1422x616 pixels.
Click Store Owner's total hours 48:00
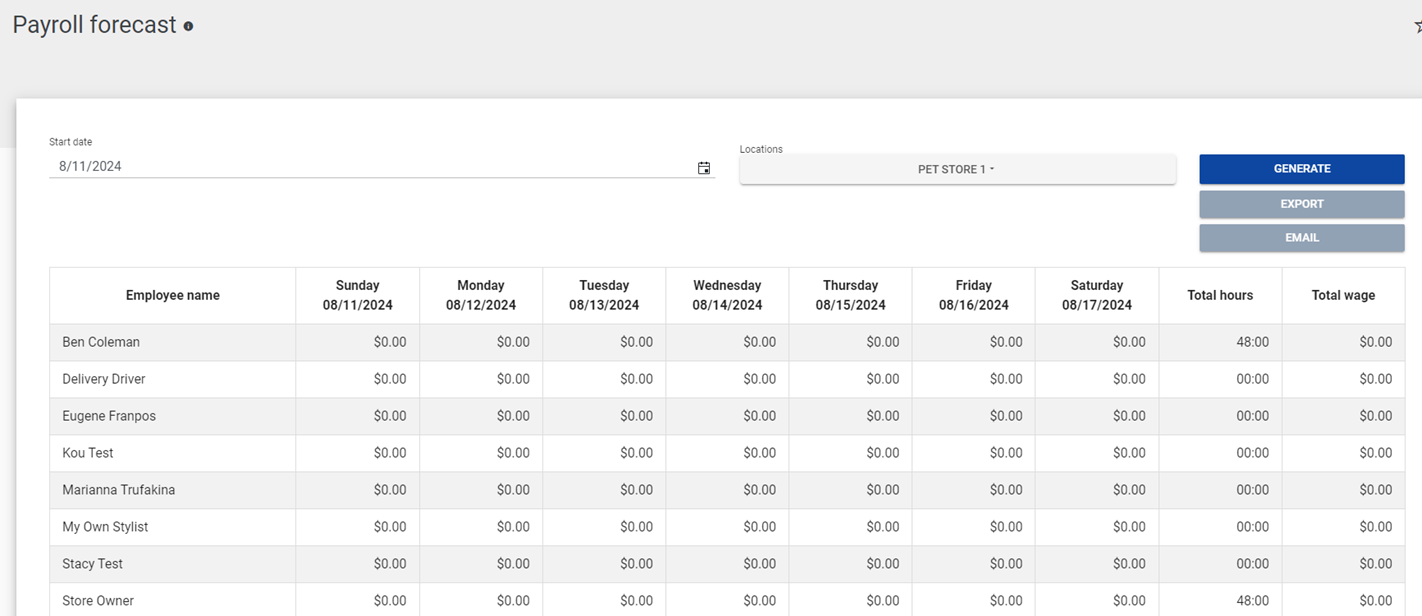pyautogui.click(x=1252, y=601)
